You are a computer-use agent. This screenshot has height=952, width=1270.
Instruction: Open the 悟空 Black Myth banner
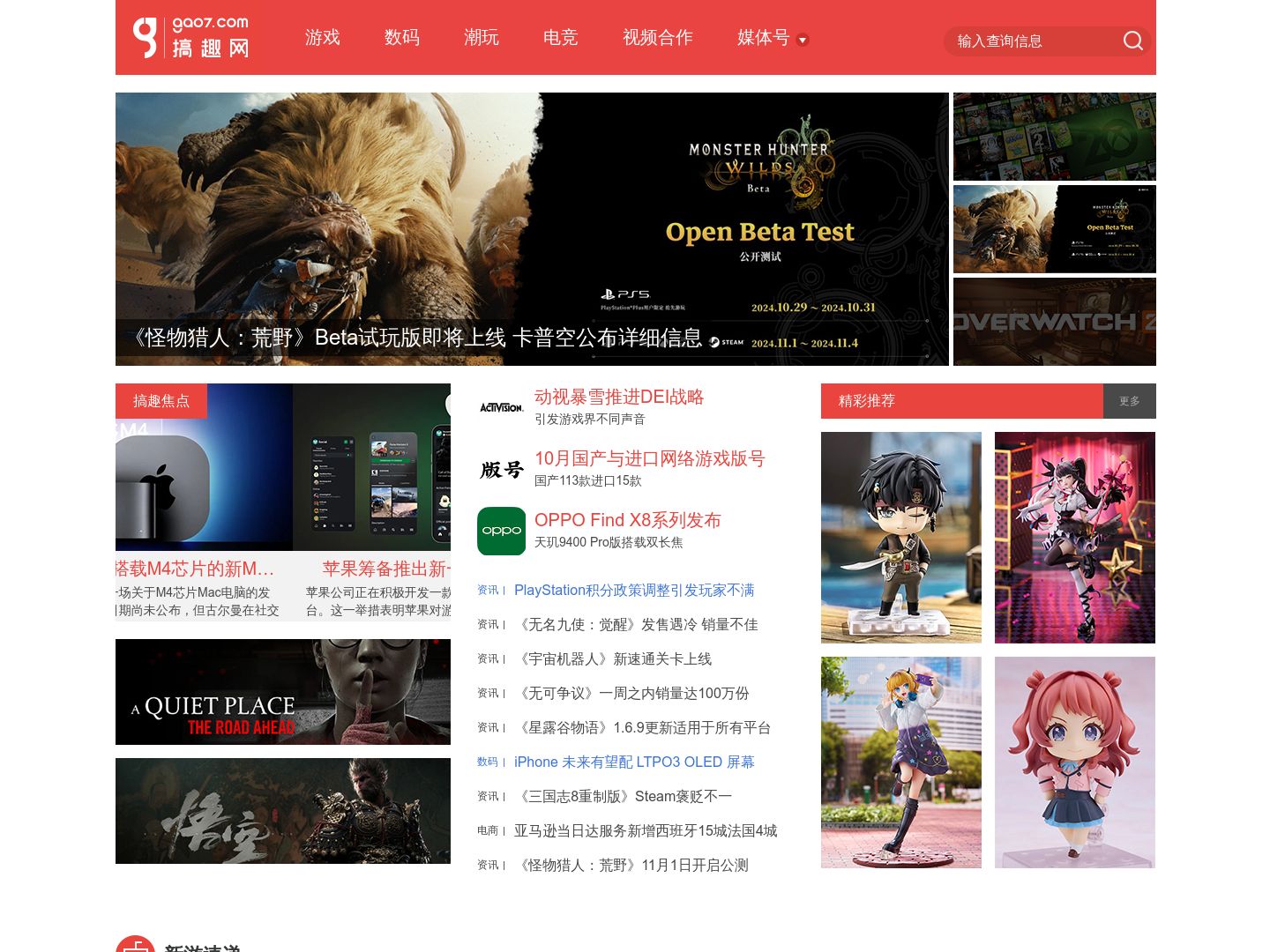pyautogui.click(x=283, y=811)
